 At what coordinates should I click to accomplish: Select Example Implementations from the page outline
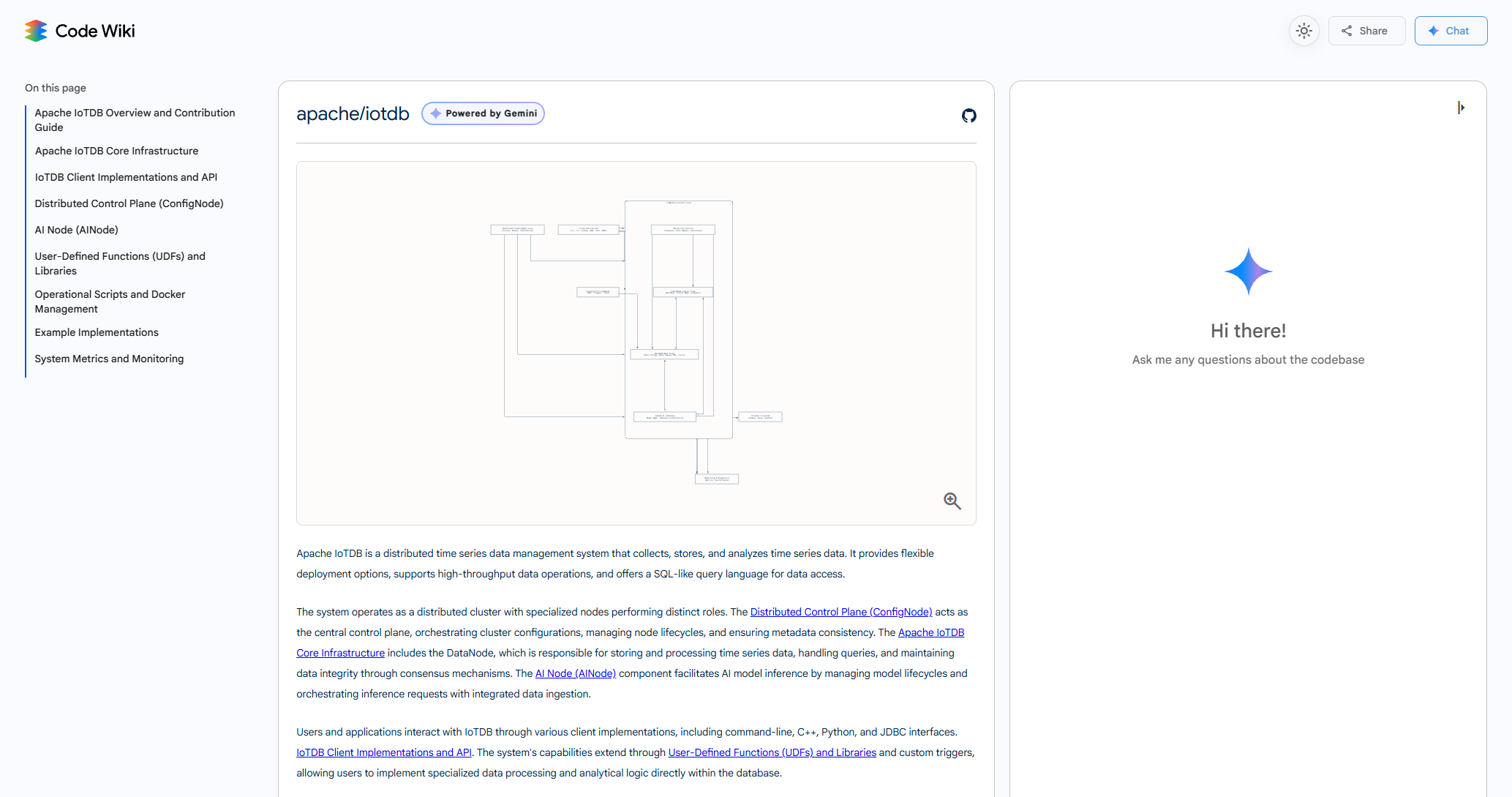click(96, 332)
